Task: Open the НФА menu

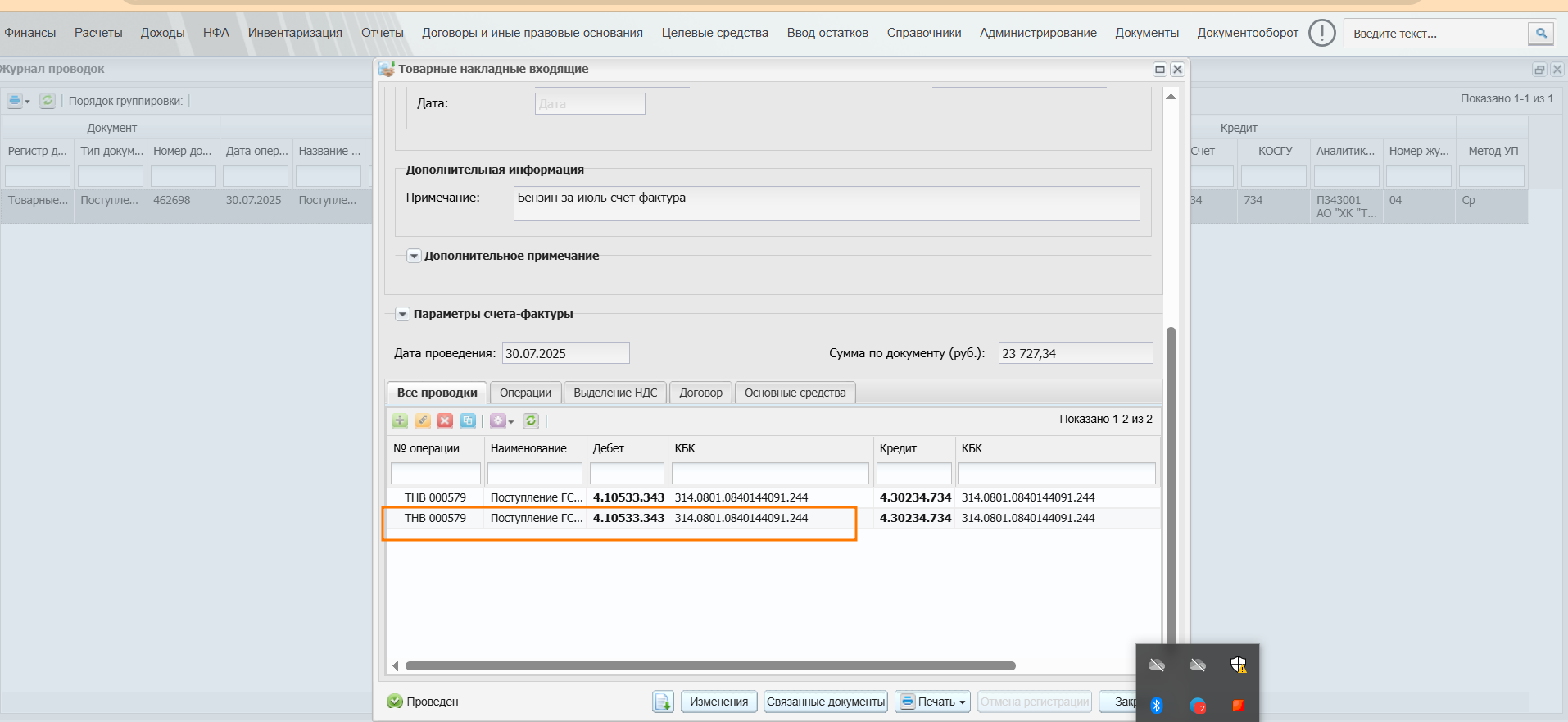Action: click(x=216, y=33)
